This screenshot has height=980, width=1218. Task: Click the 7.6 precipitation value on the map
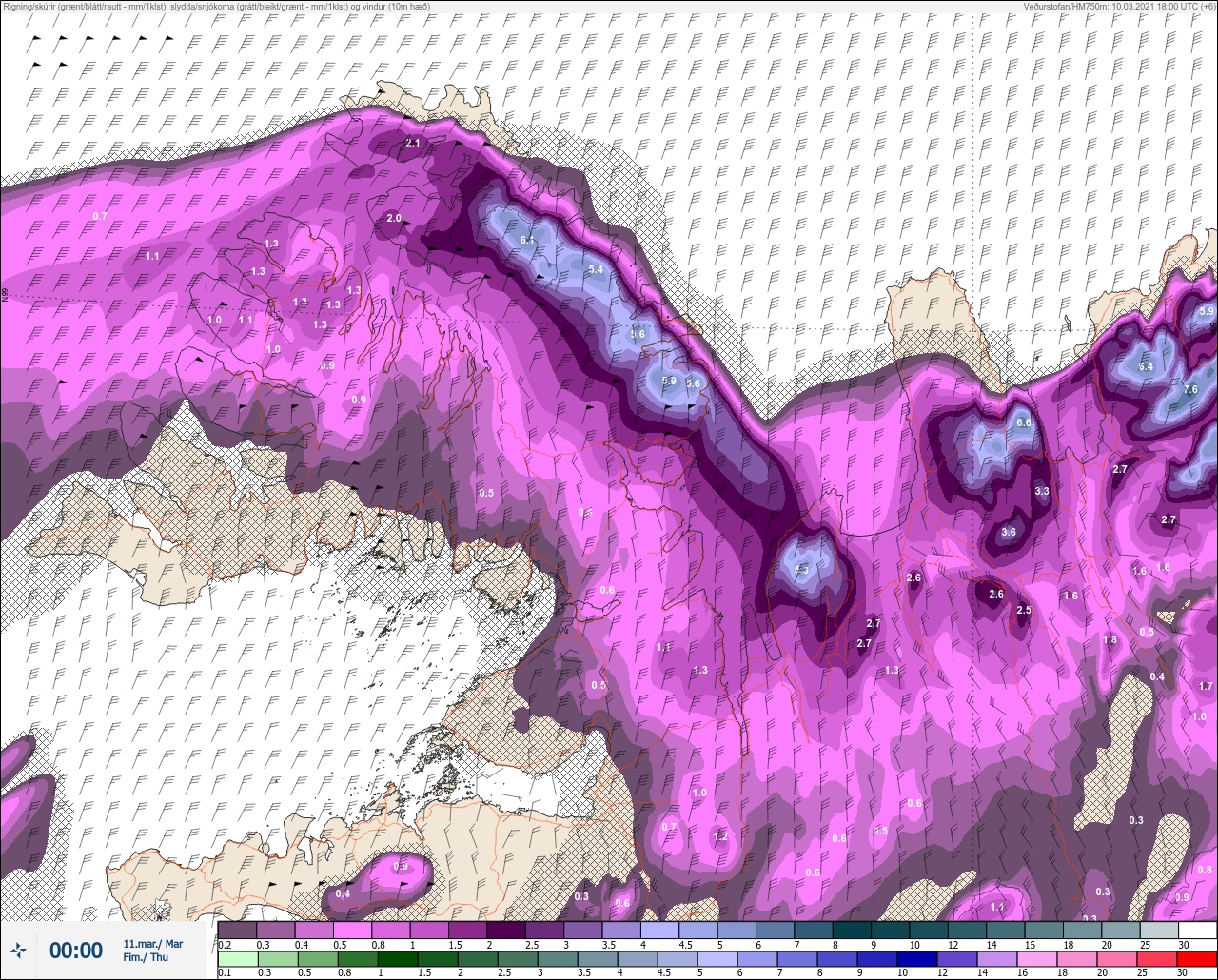pos(1190,390)
